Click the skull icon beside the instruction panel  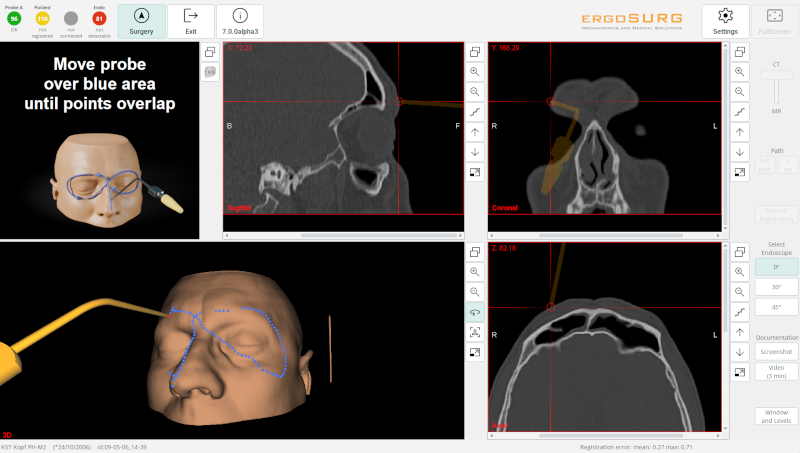211,72
